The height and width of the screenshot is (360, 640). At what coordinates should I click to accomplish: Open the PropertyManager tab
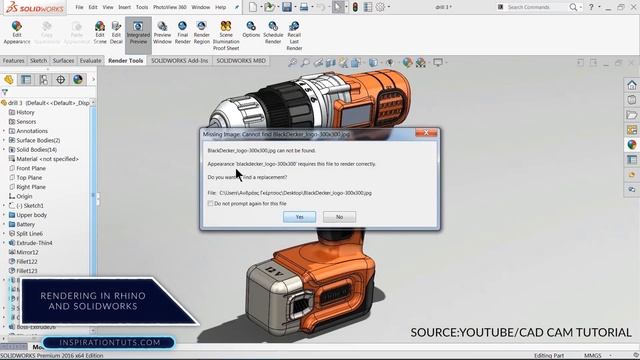26,80
